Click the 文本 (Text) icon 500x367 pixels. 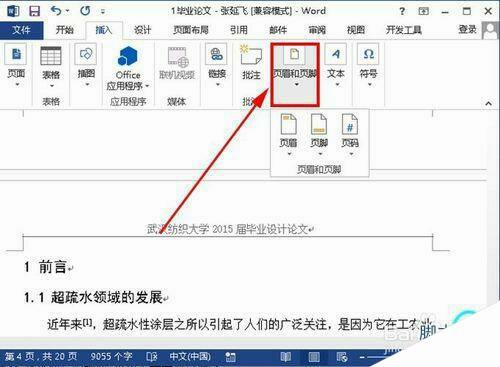pos(335,54)
